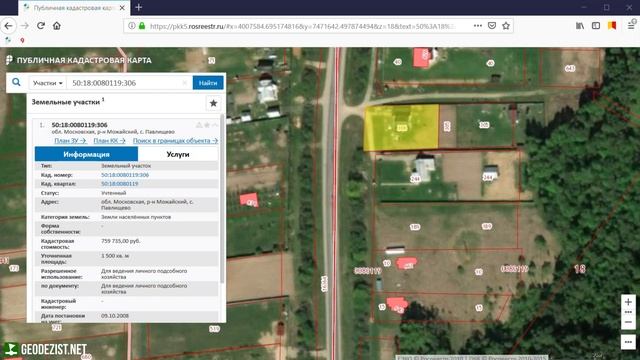The image size is (640, 360).
Task: Click the Статус value Учтенный
Action: (x=113, y=193)
